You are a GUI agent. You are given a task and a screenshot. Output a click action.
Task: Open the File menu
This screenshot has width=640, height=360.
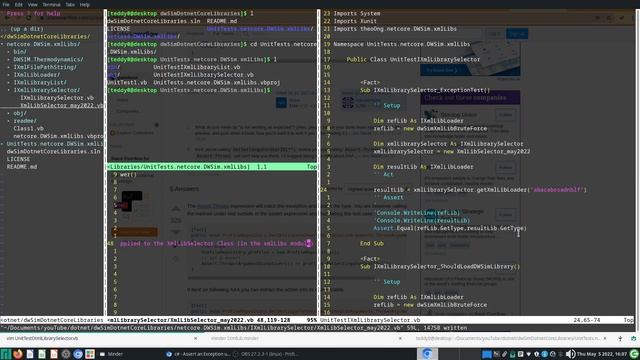6,4
